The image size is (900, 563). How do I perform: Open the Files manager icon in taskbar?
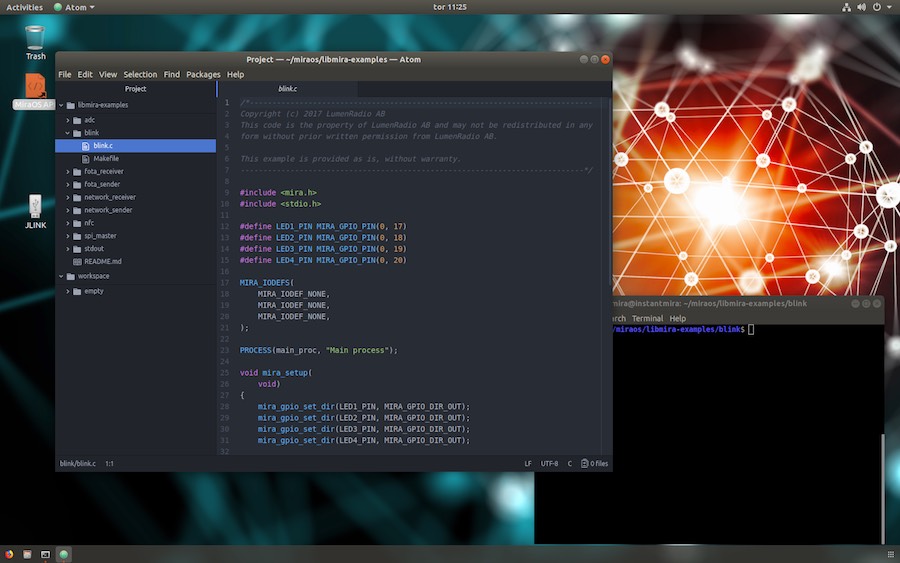[27, 554]
